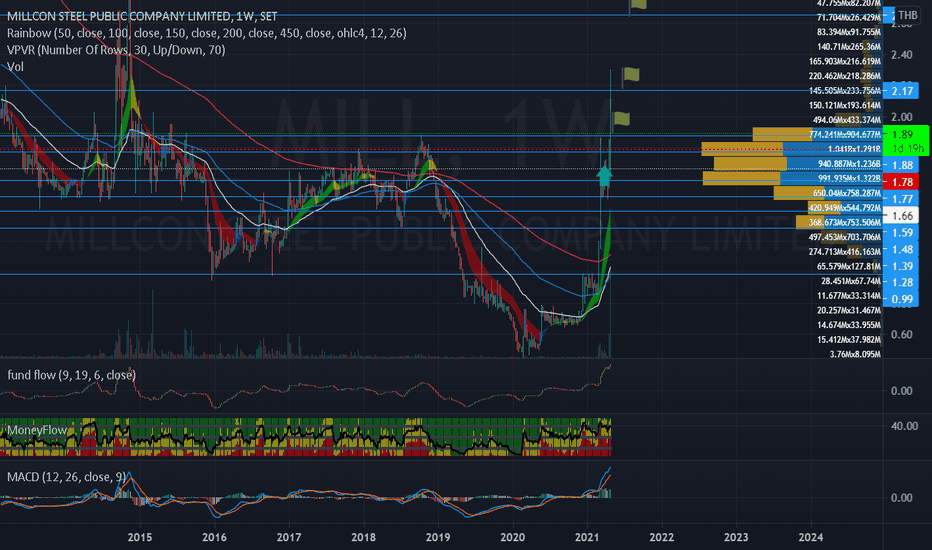Screen dimensions: 932x550
Task: Click volume profile value 274.713Mx416.163M
Action: [845, 252]
